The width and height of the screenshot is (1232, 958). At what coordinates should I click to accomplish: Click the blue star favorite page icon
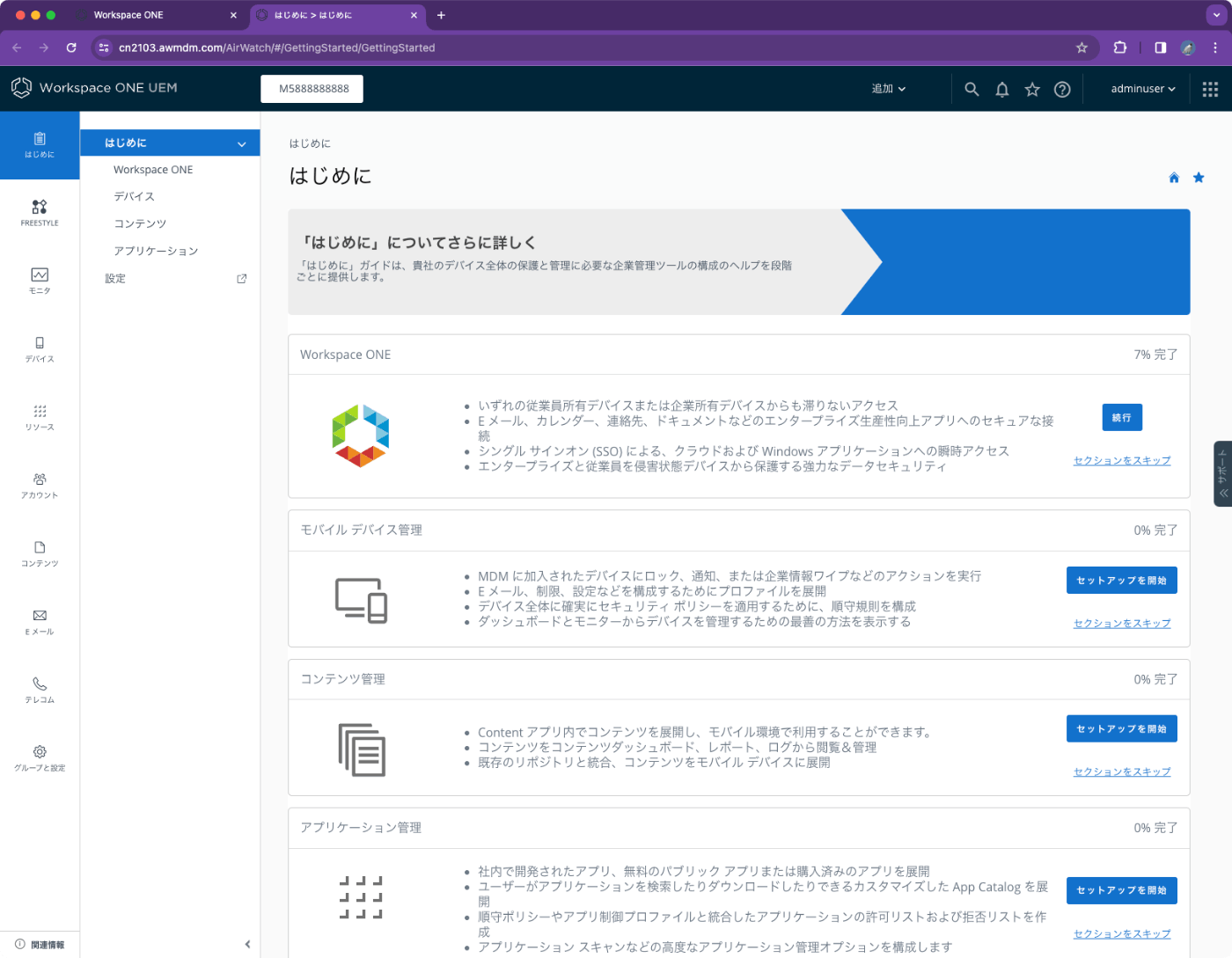tap(1199, 178)
